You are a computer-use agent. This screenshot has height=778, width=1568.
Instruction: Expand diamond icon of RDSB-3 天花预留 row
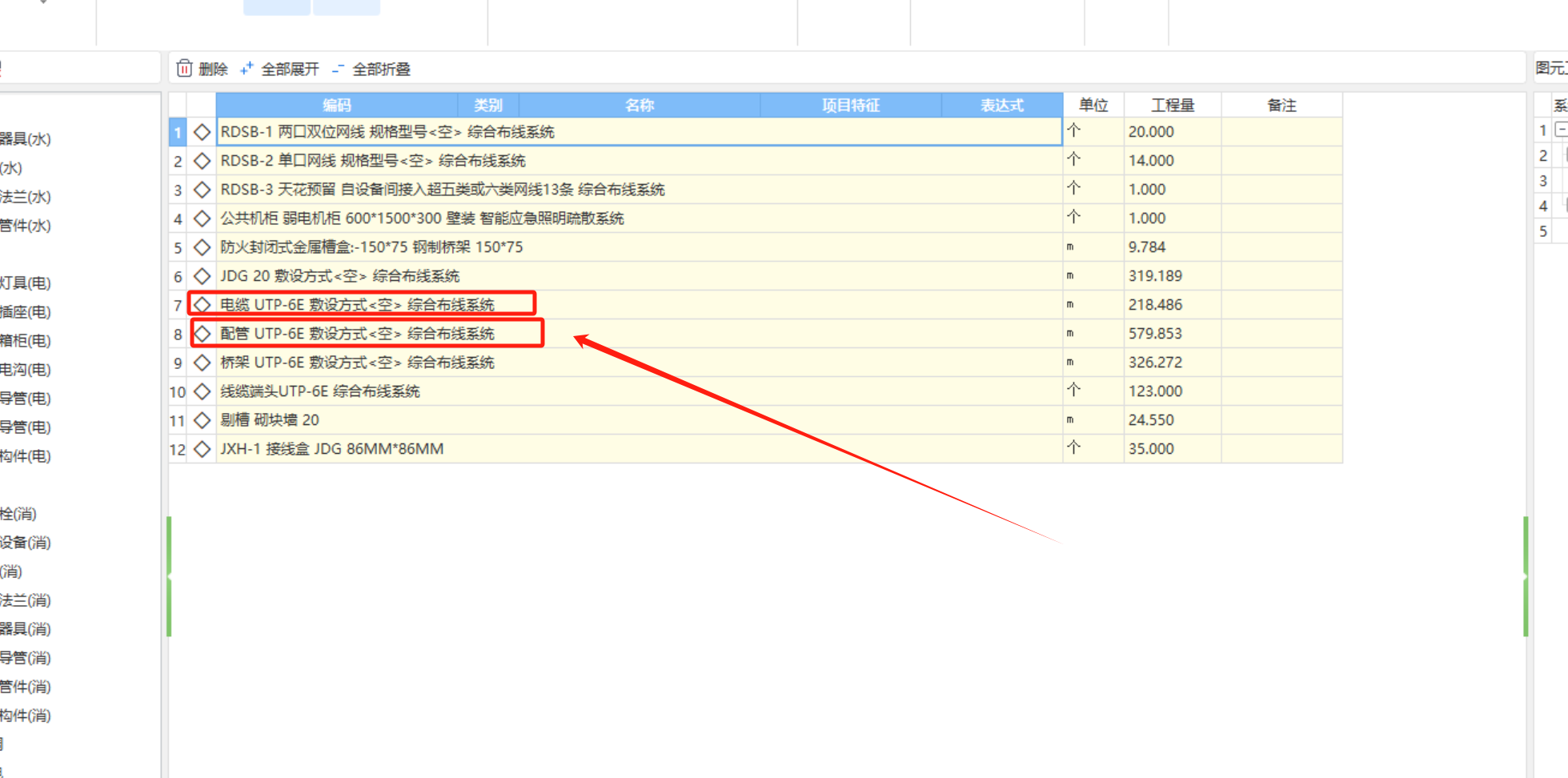click(x=202, y=190)
